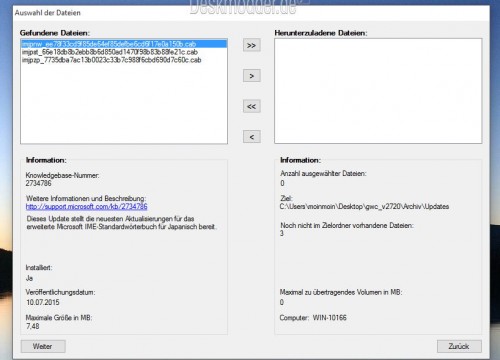Click the Maximal zu übertragendes Volumen label
Viewport: 500px width, 360px height.
[x=341, y=292]
